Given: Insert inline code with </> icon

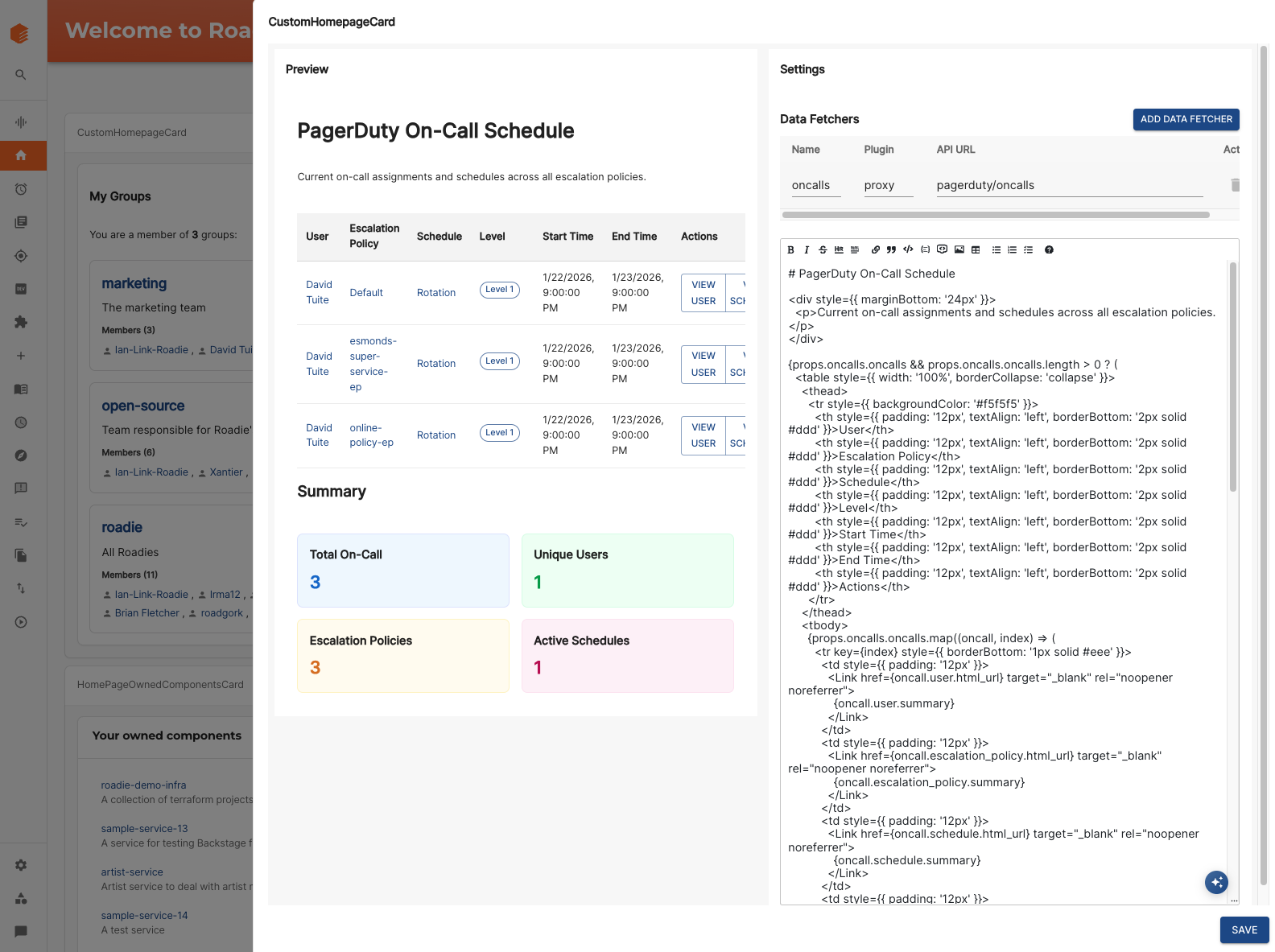Looking at the screenshot, I should [x=908, y=250].
